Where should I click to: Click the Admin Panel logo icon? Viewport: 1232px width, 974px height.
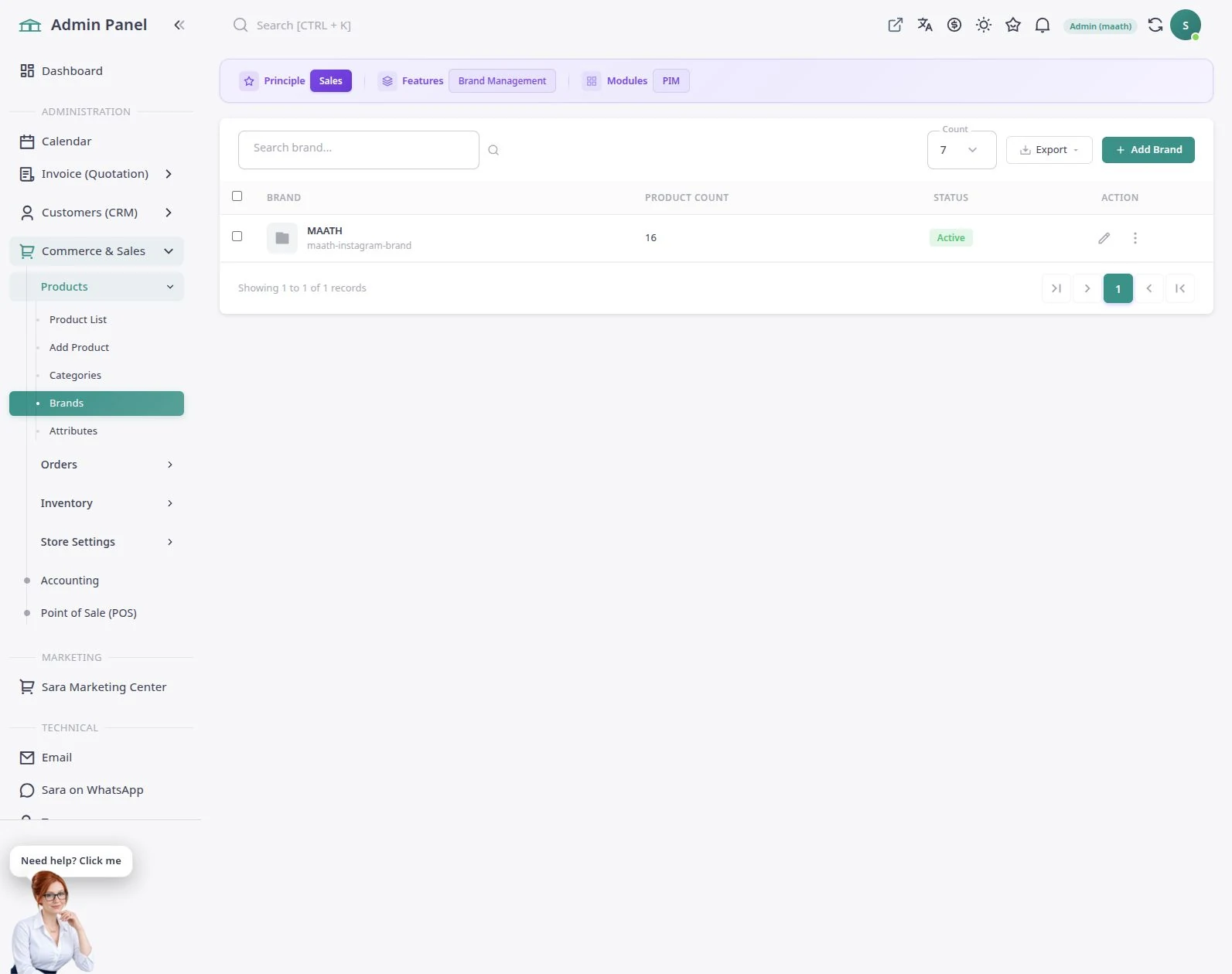tap(30, 26)
